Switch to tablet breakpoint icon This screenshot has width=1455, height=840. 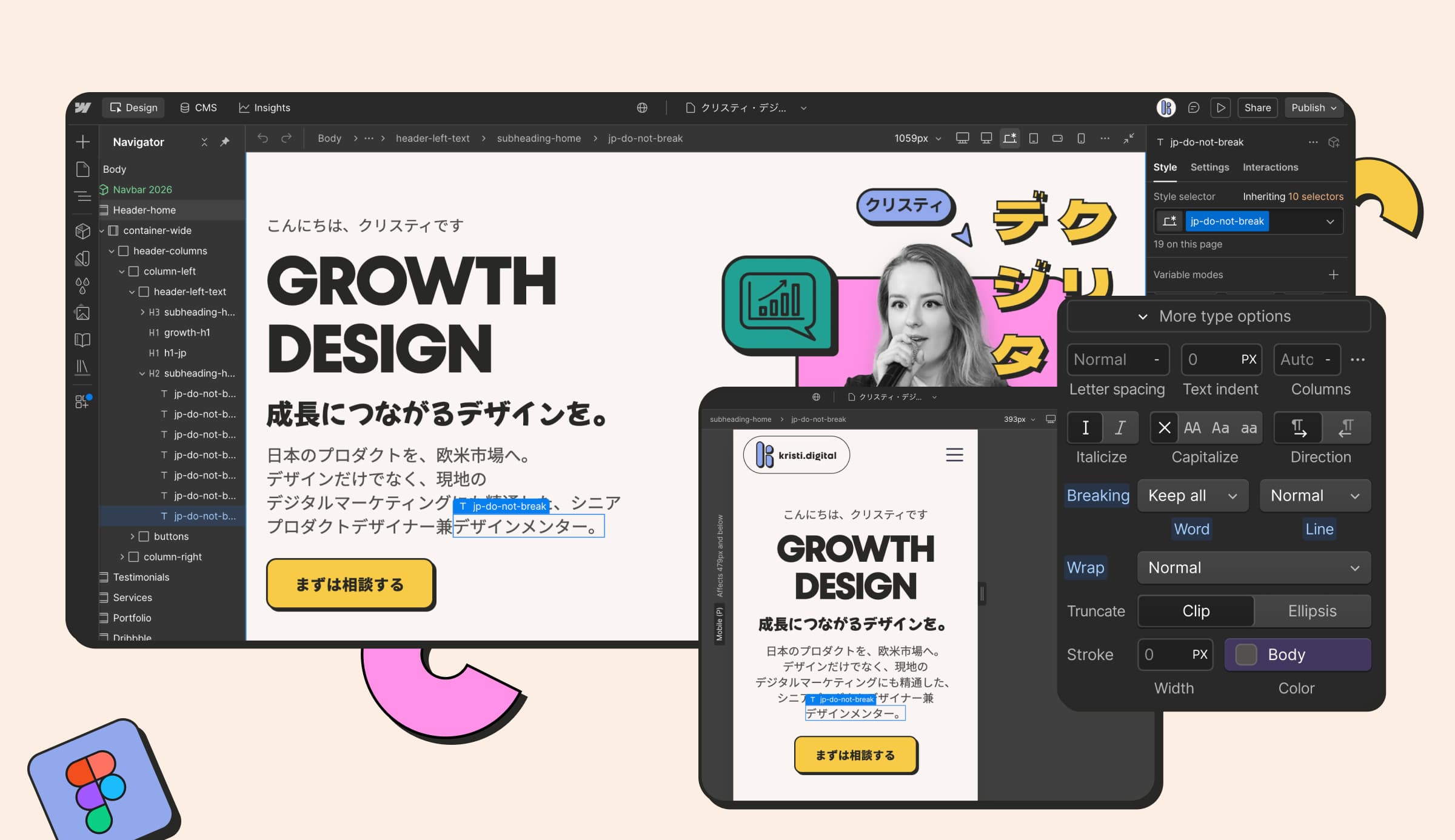[1034, 138]
